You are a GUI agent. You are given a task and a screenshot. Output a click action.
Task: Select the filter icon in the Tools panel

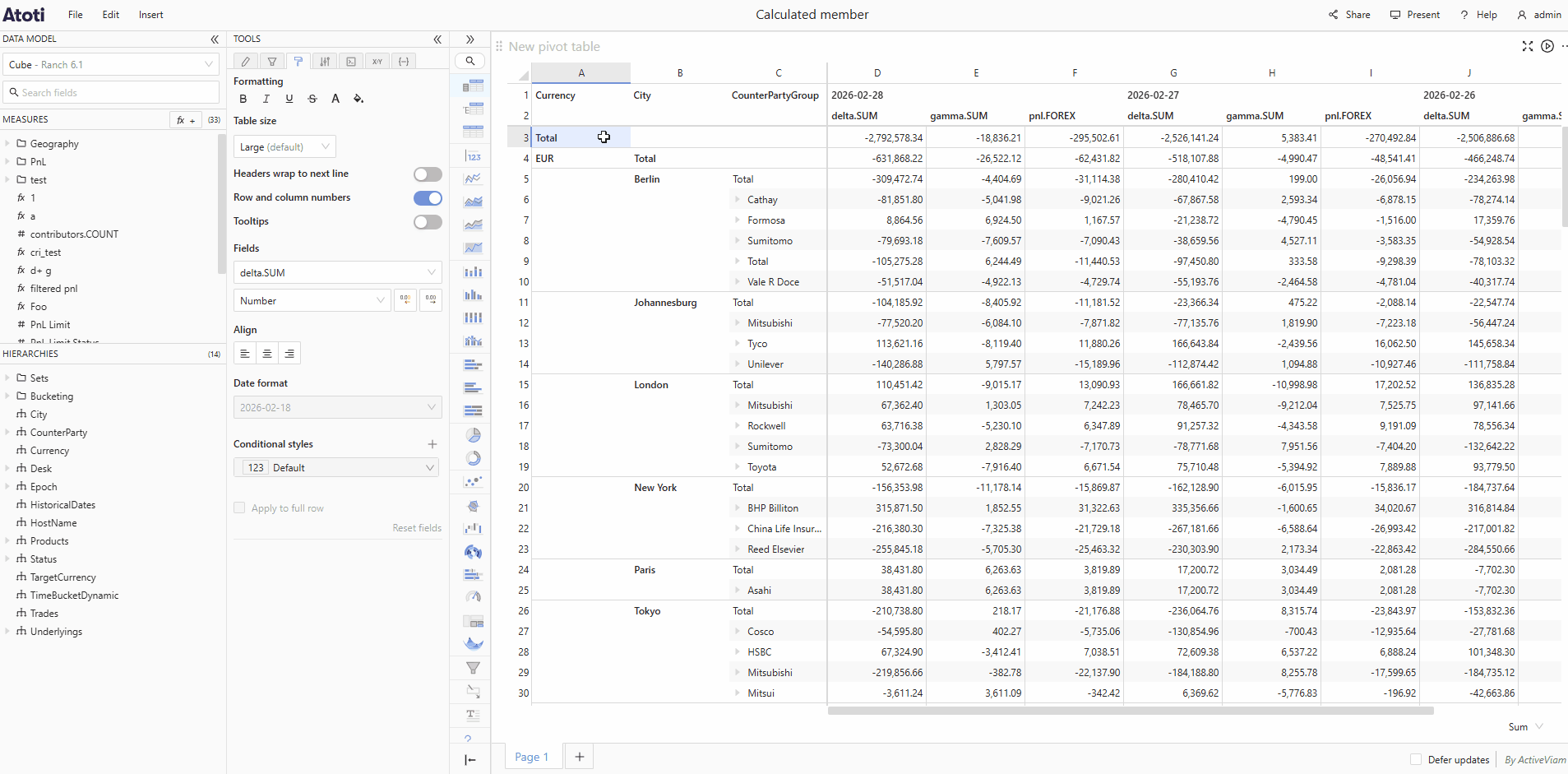pos(271,61)
